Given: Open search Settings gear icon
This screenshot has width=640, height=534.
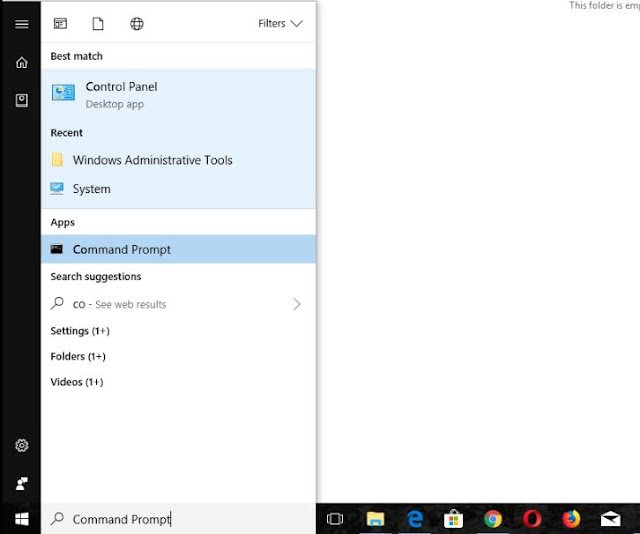Looking at the screenshot, I should click(x=22, y=445).
